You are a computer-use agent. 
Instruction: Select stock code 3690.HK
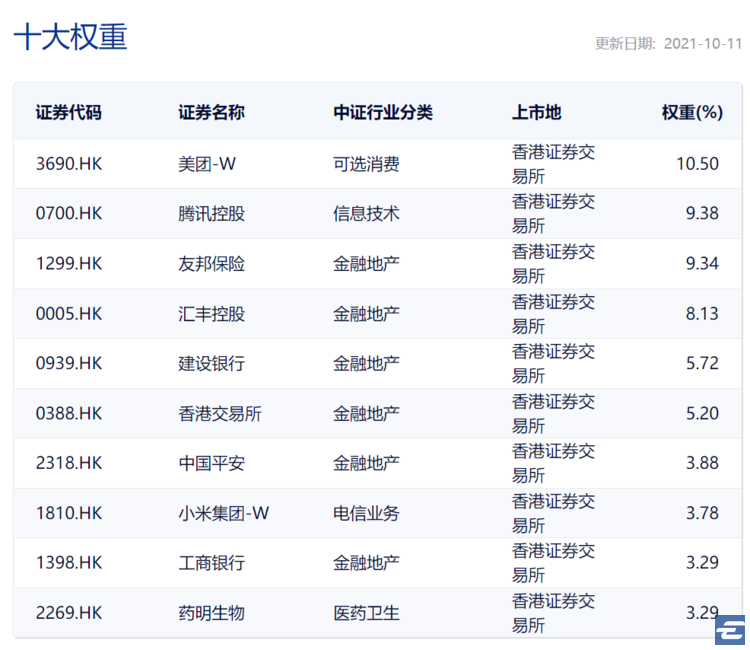click(69, 164)
